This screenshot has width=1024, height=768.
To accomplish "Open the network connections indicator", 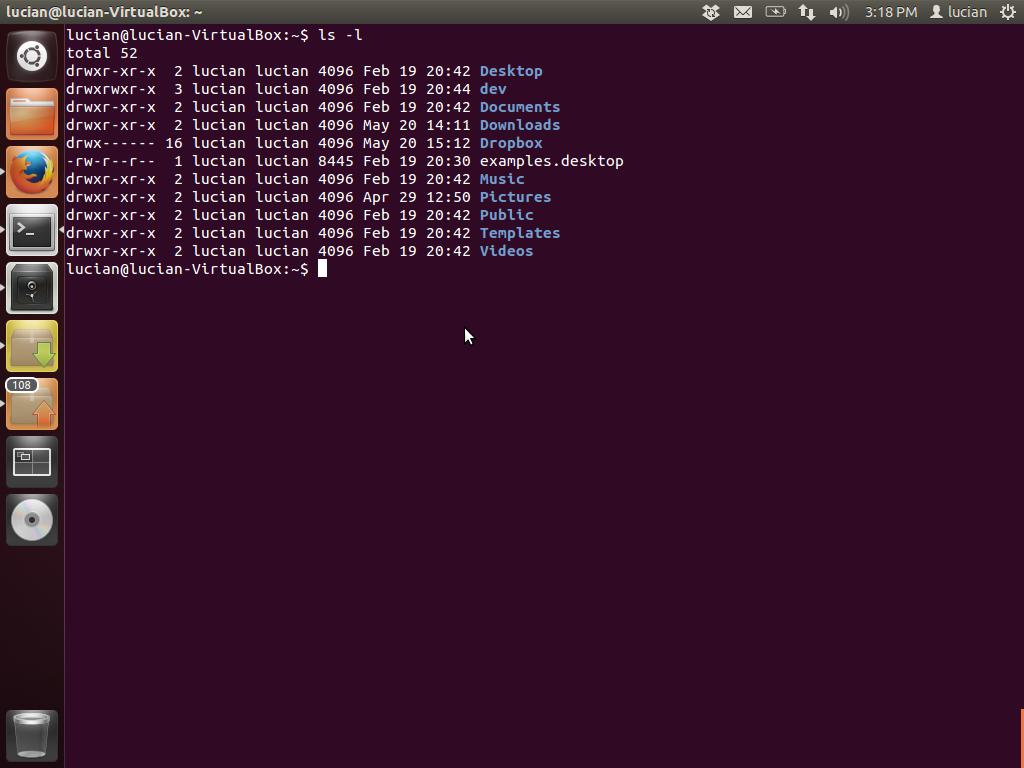I will (807, 12).
